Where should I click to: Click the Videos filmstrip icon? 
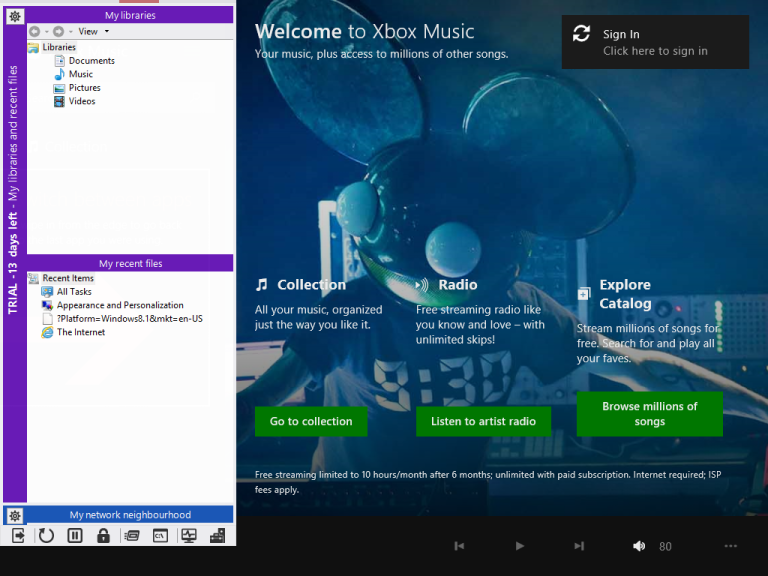(59, 101)
